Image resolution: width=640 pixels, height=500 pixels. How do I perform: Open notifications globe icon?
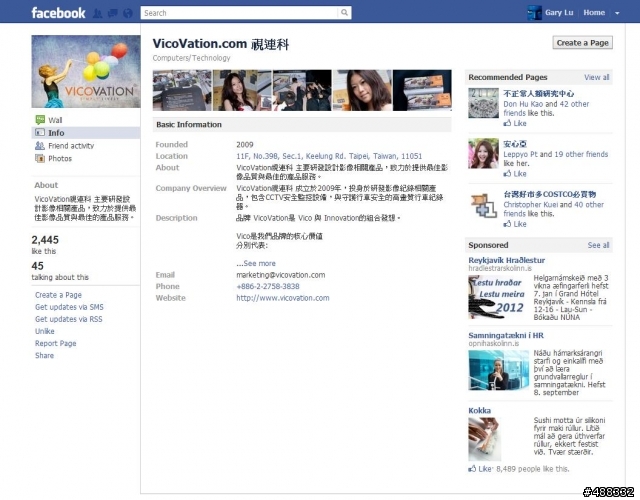[128, 13]
